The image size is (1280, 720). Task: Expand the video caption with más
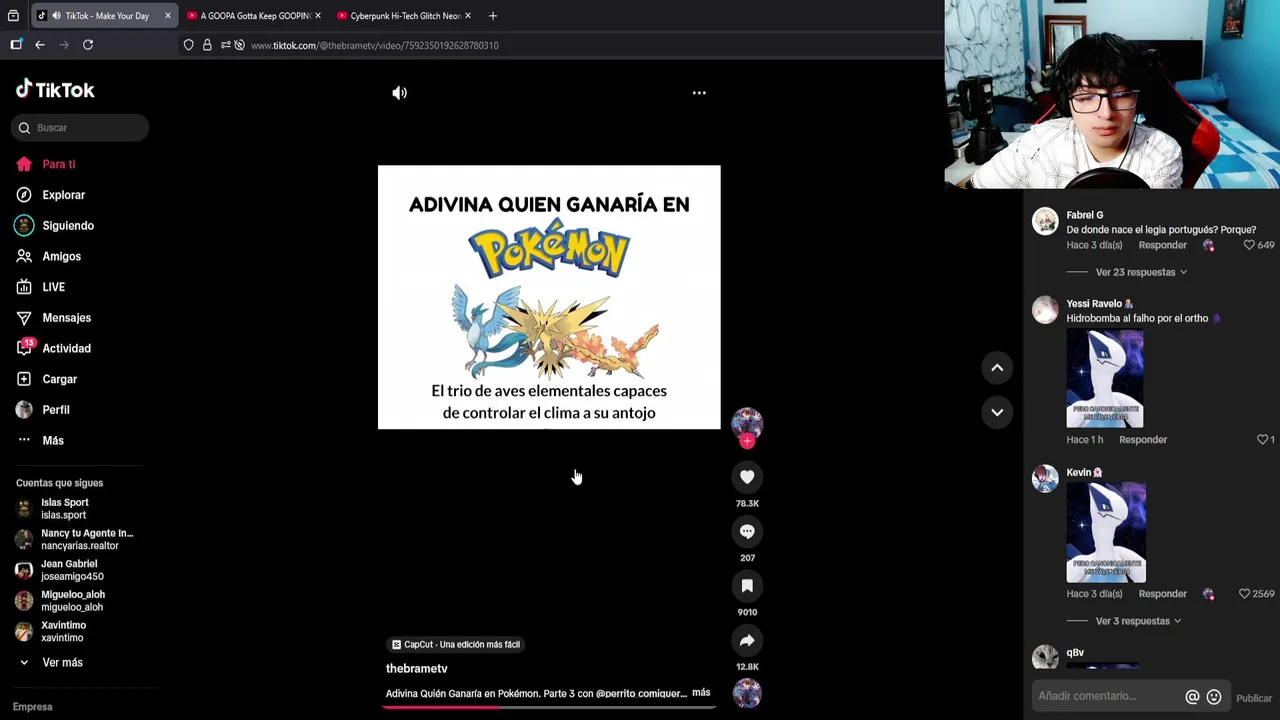point(701,693)
